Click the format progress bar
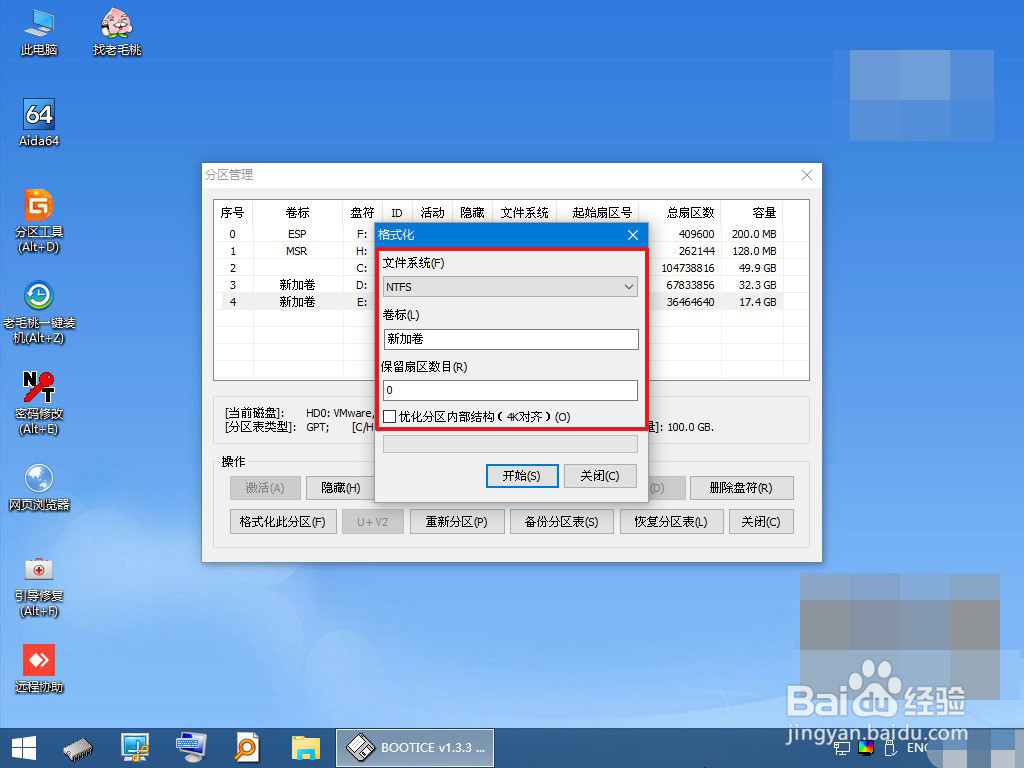Screen dimensions: 1024x768 [510, 444]
